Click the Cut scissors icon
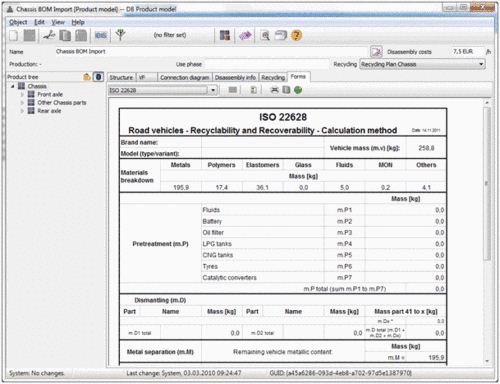This screenshot has height=384, width=500. pyautogui.click(x=49, y=35)
